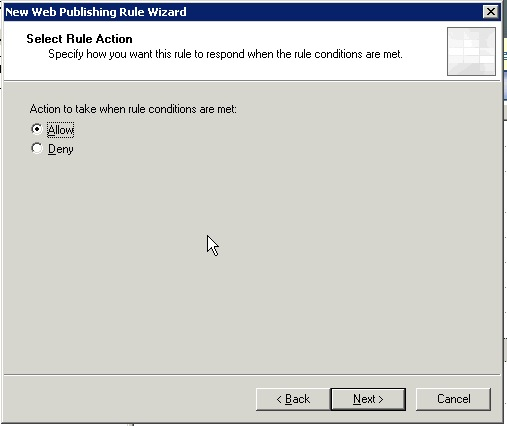The height and width of the screenshot is (426, 507).
Task: Close the wizard with the X button
Action: pyautogui.click(x=490, y=12)
